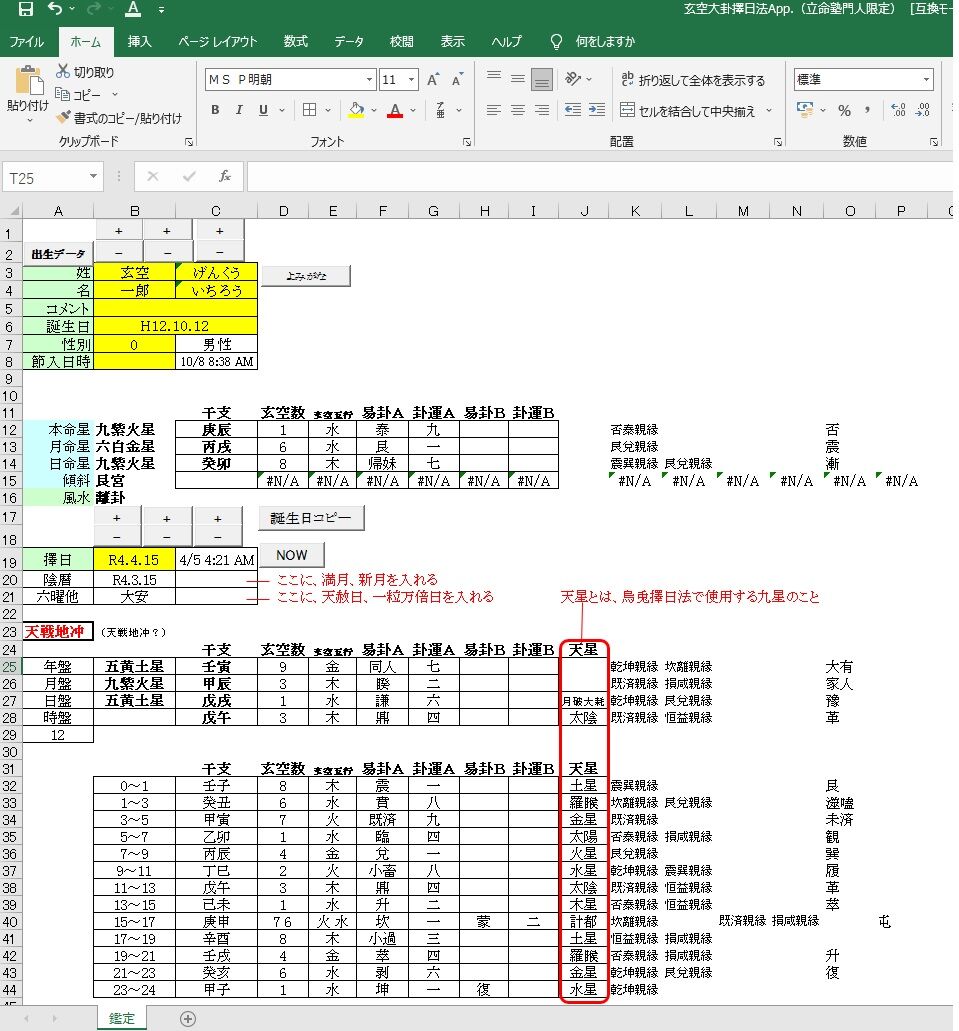Click the cell borders icon

click(x=309, y=110)
